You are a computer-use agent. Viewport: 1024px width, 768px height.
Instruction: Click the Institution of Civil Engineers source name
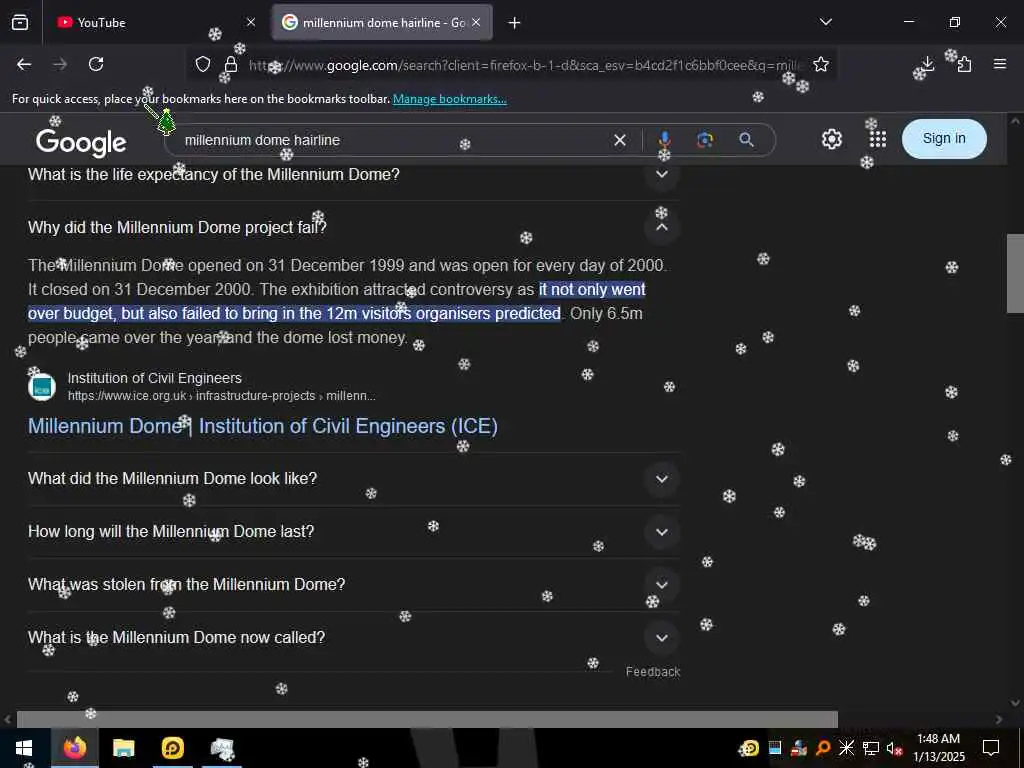[154, 378]
